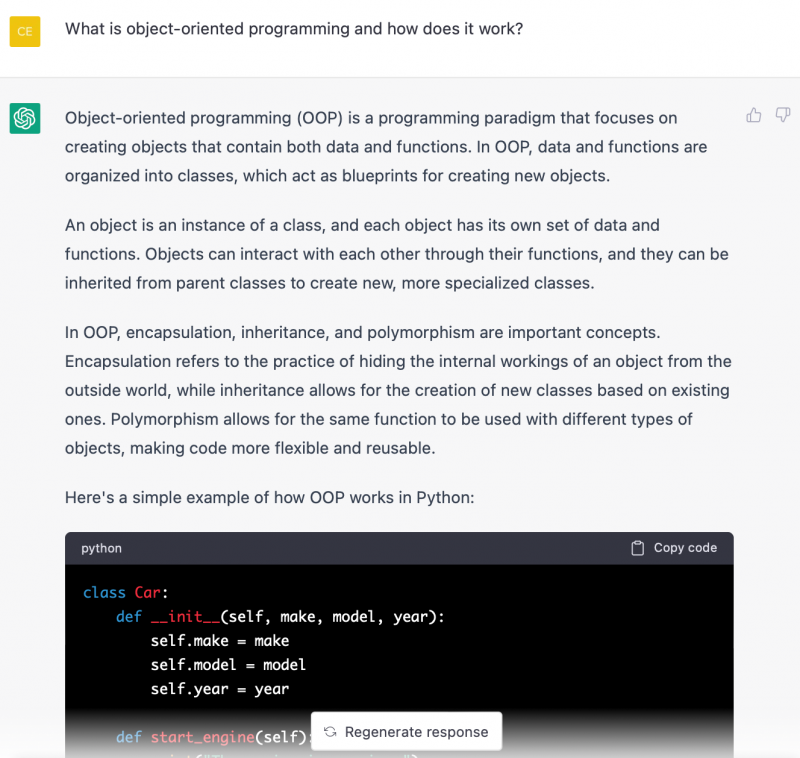This screenshot has height=758, width=800.
Task: Click the def keyword inside the code block
Action: pos(128,617)
